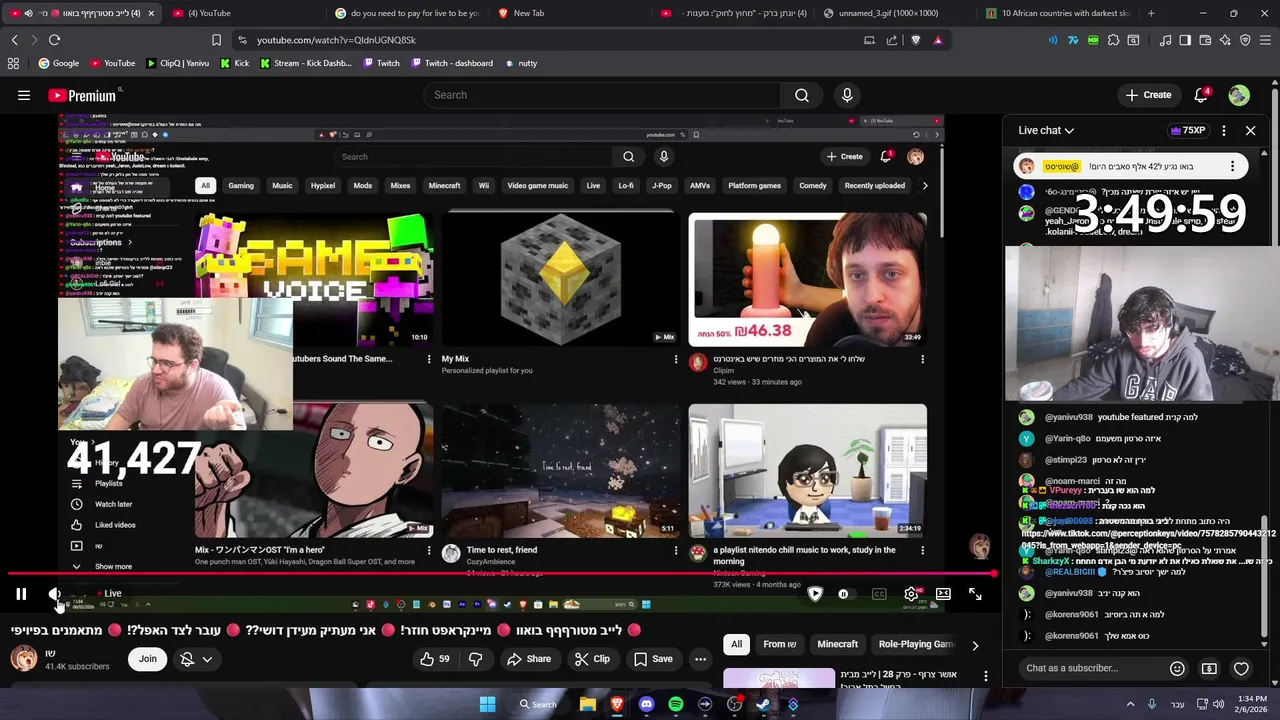
Task: Open pinned chat message options
Action: (1232, 166)
